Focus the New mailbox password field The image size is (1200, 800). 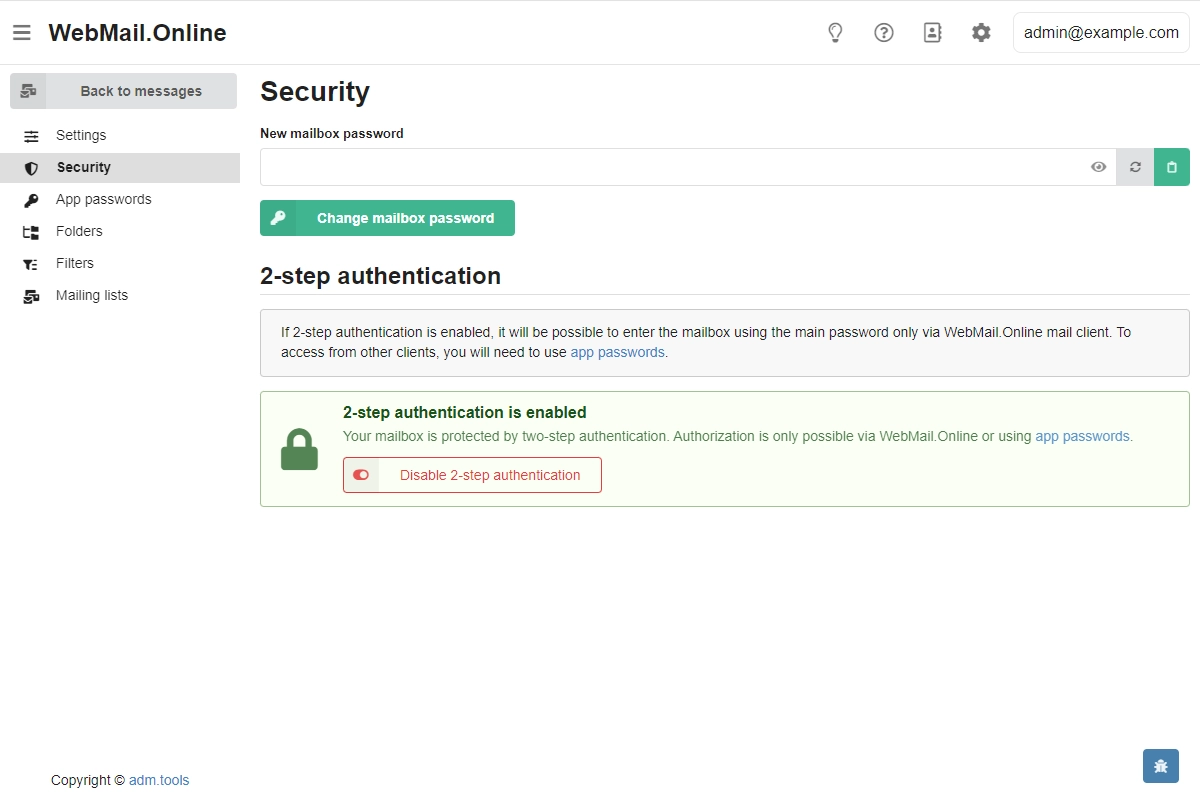[x=670, y=167]
